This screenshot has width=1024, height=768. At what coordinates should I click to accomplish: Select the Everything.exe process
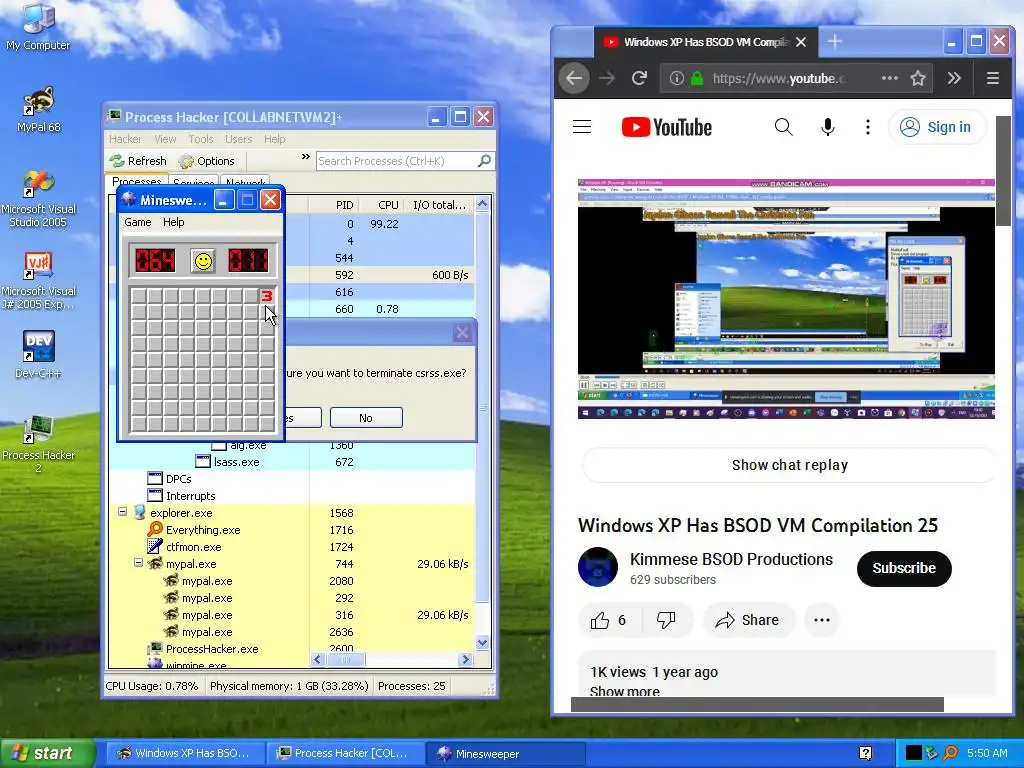point(291,530)
